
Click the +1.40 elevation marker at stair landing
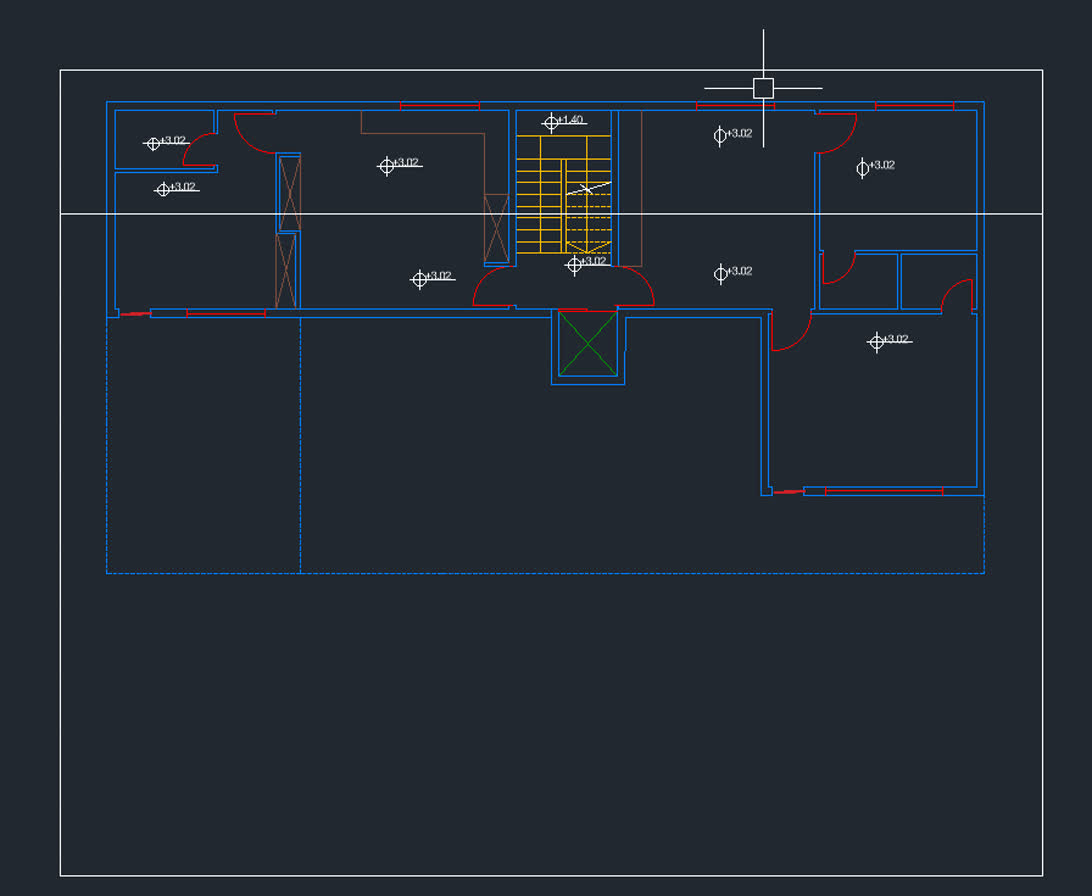pyautogui.click(x=552, y=123)
